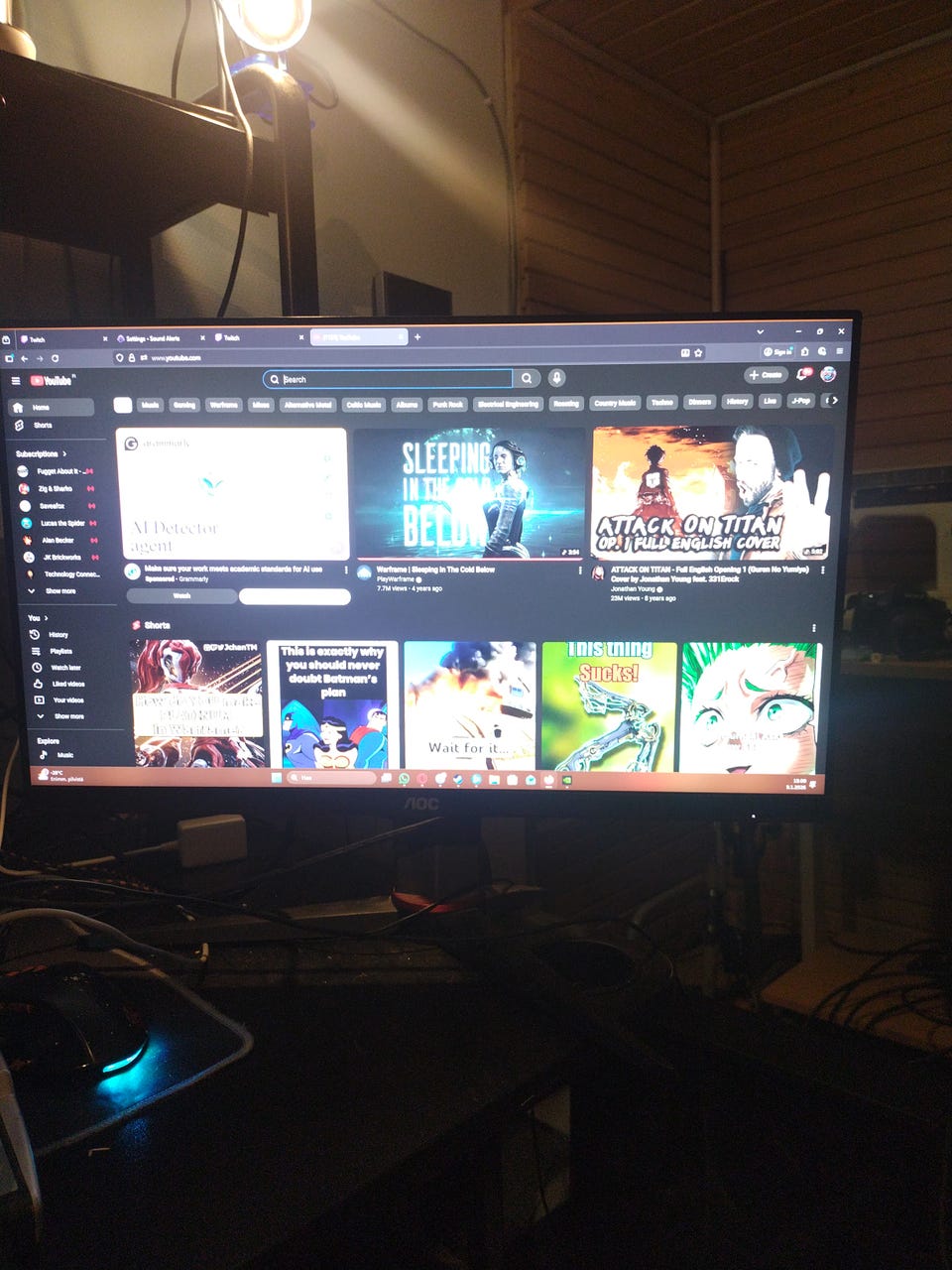This screenshot has width=952, height=1270.
Task: Select the Mixes filter chip
Action: tap(261, 405)
